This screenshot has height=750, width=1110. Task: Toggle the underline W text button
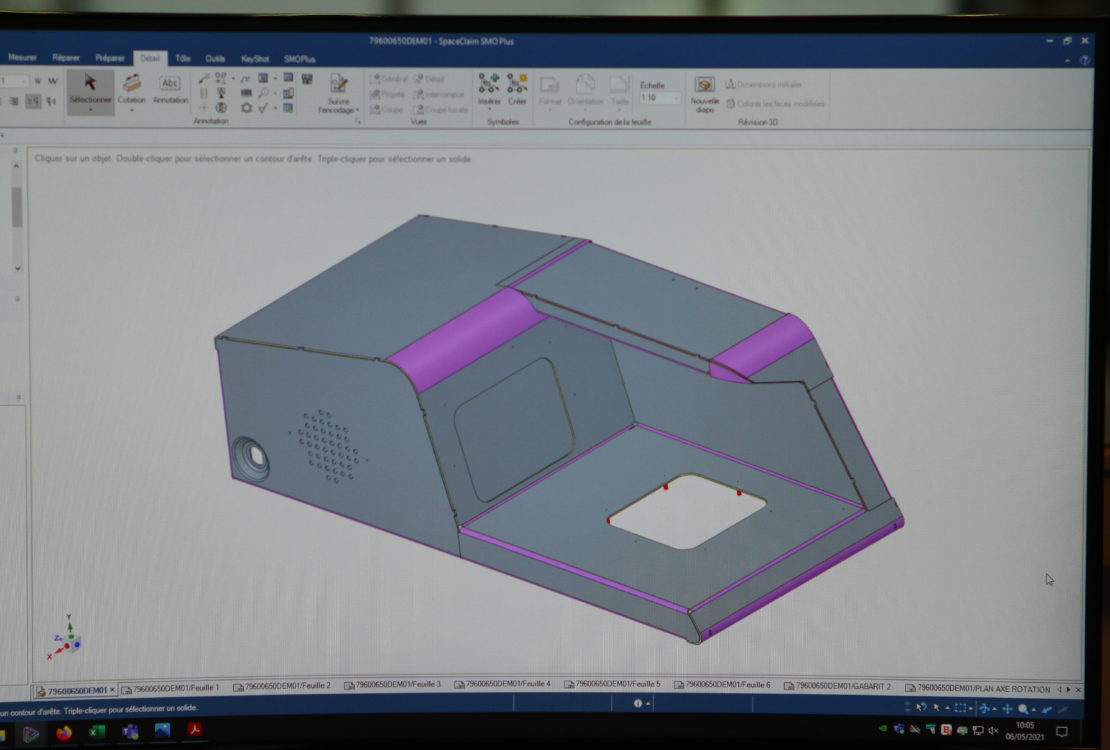pyautogui.click(x=38, y=81)
